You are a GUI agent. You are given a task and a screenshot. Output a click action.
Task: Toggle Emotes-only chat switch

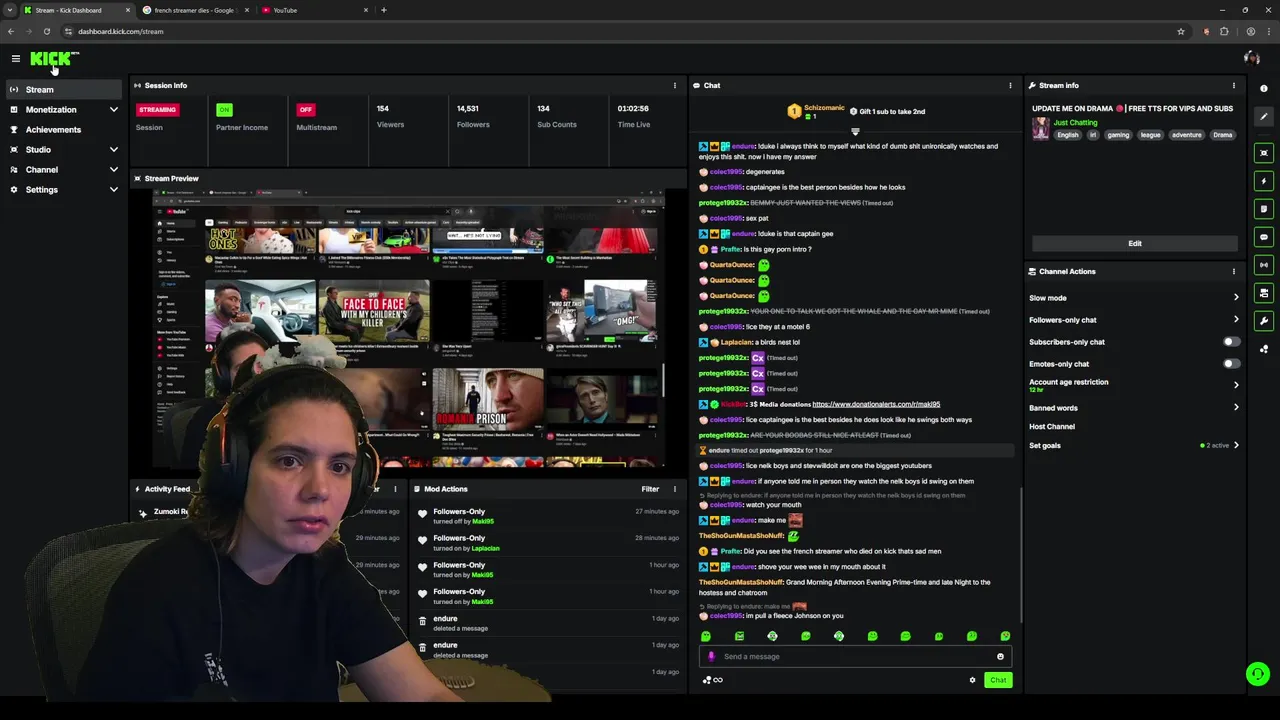(1232, 364)
